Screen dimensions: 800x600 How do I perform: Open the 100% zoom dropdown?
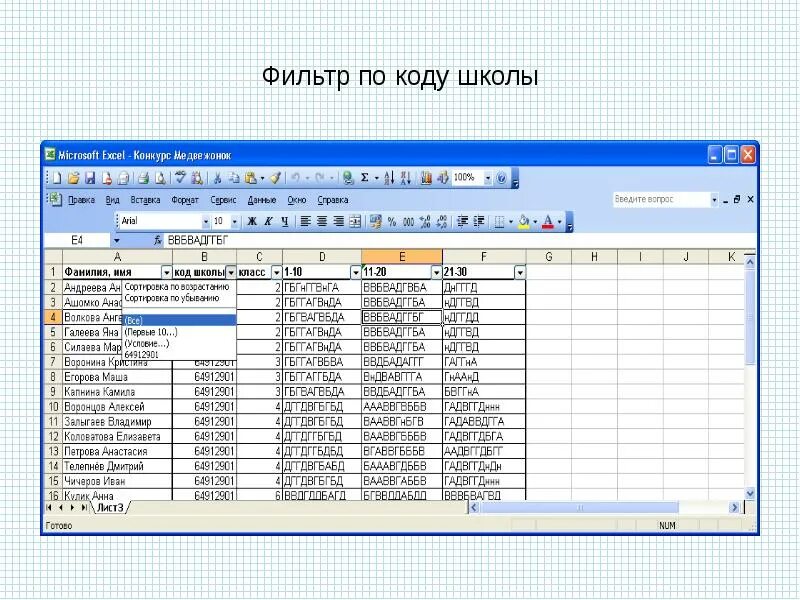488,178
